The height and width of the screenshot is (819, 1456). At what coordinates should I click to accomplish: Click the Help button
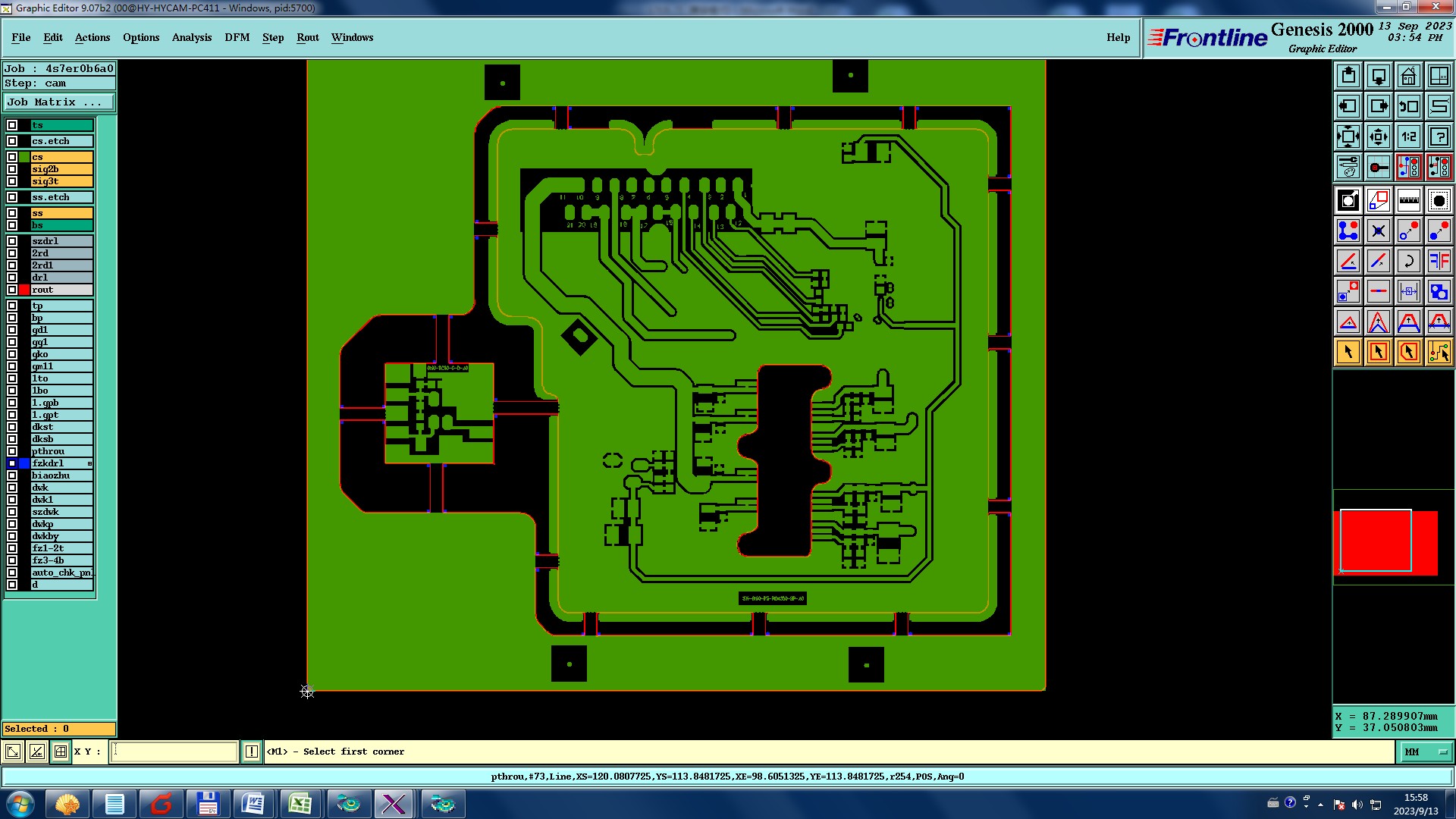tap(1118, 37)
